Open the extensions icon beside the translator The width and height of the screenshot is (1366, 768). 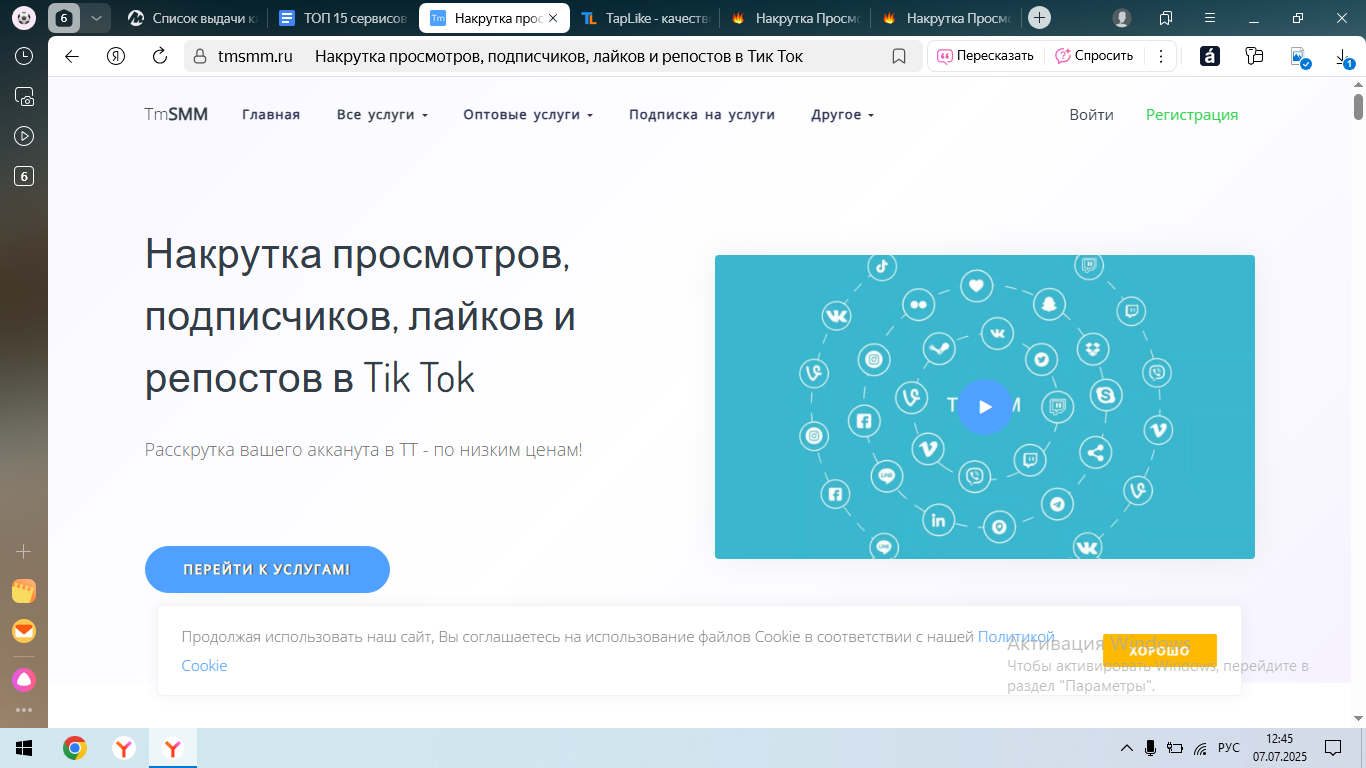click(x=1254, y=56)
